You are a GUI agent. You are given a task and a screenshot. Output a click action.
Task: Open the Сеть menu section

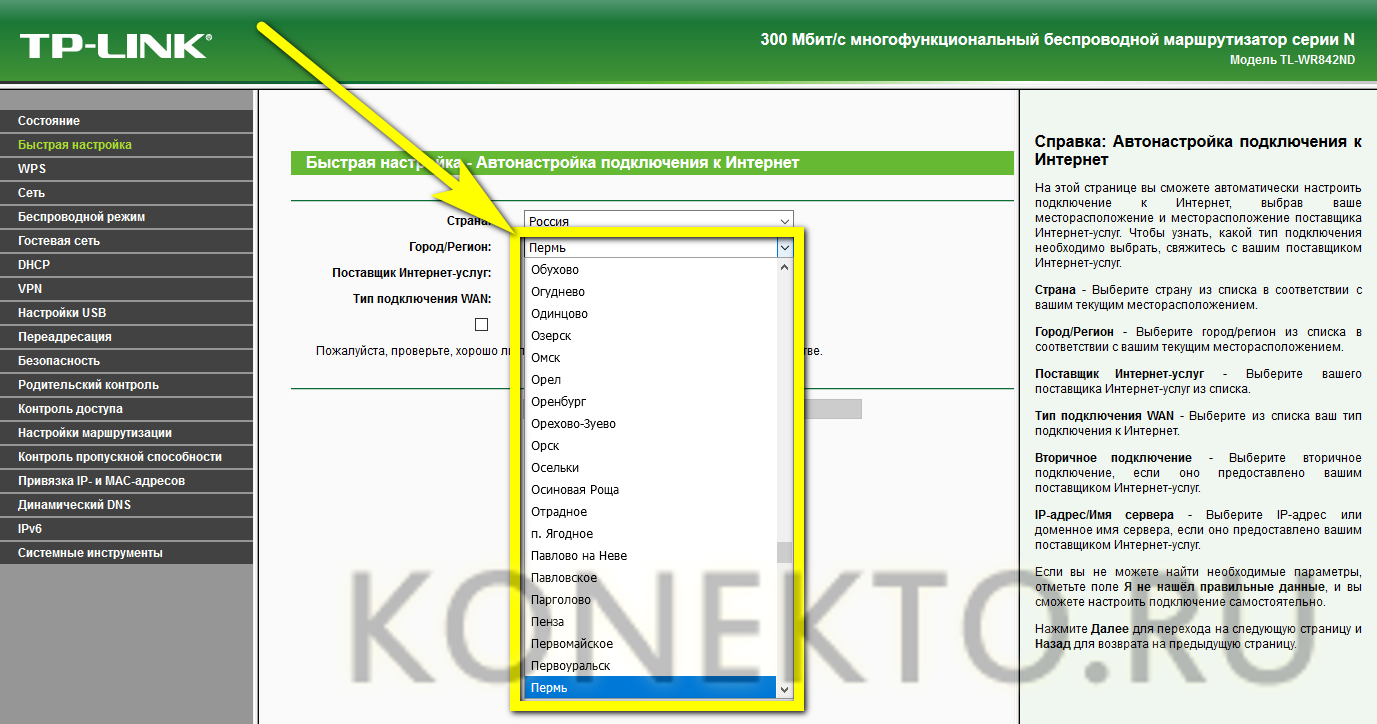point(126,193)
